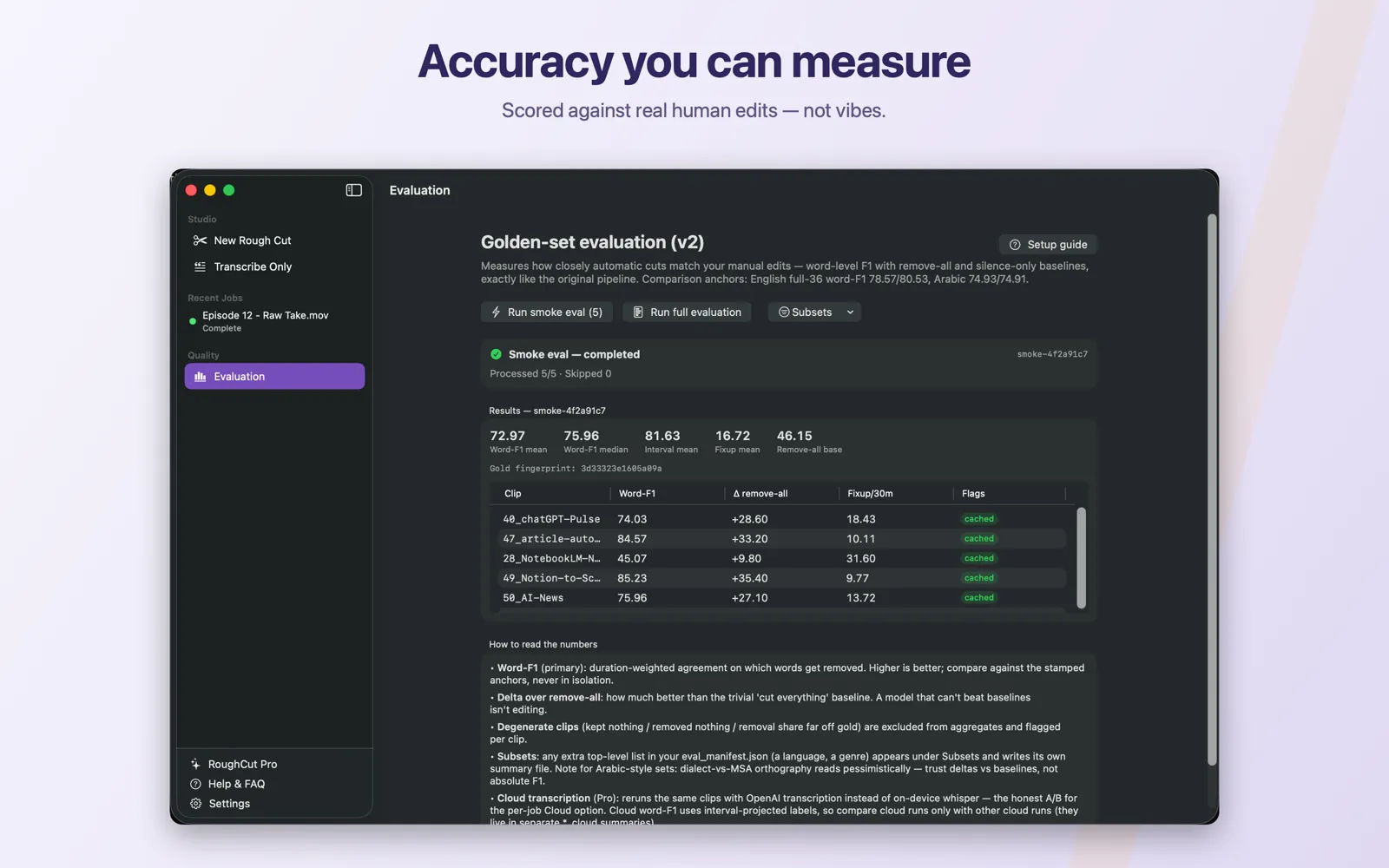
Task: Click the green status dot of Episode 12 job
Action: click(193, 321)
